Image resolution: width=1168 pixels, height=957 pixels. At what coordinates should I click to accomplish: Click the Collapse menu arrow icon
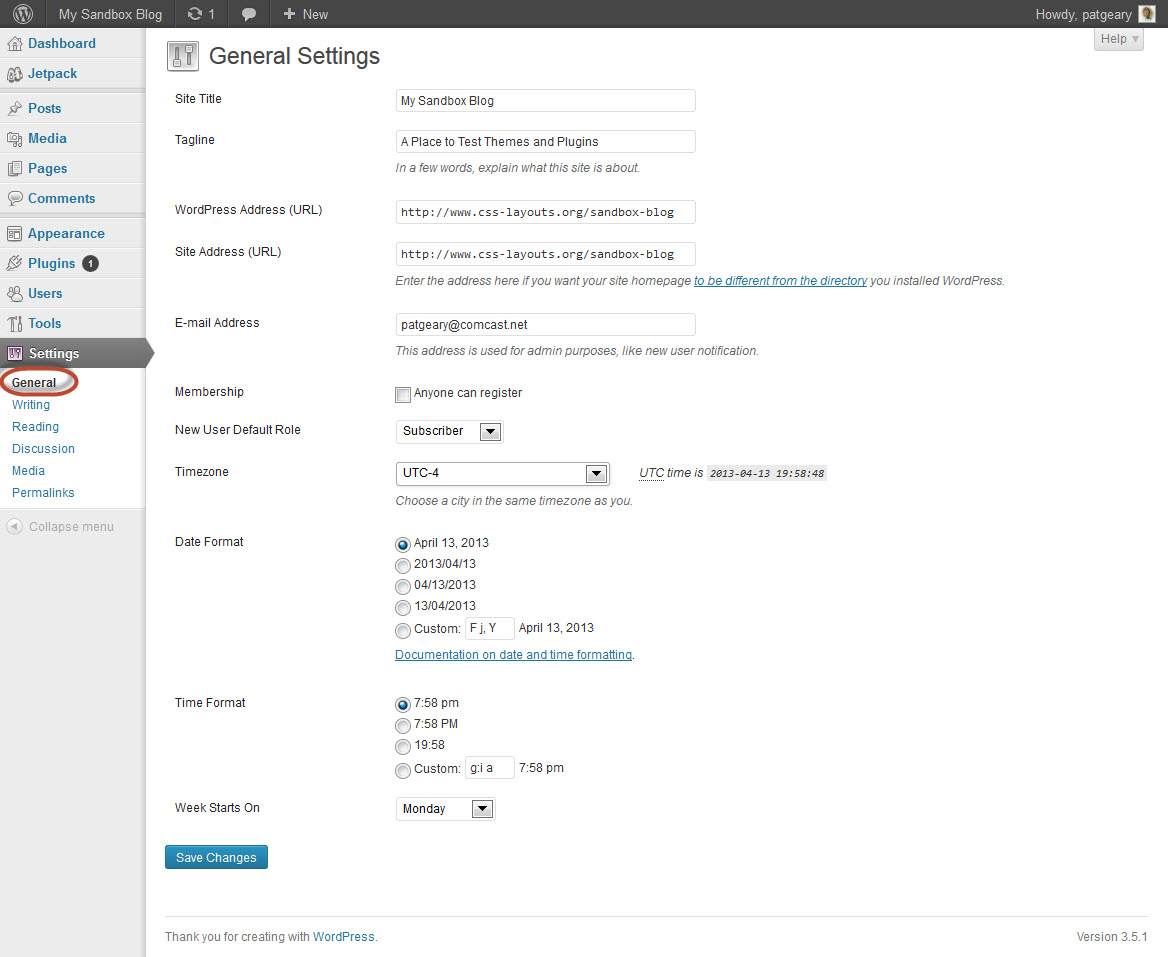[14, 527]
